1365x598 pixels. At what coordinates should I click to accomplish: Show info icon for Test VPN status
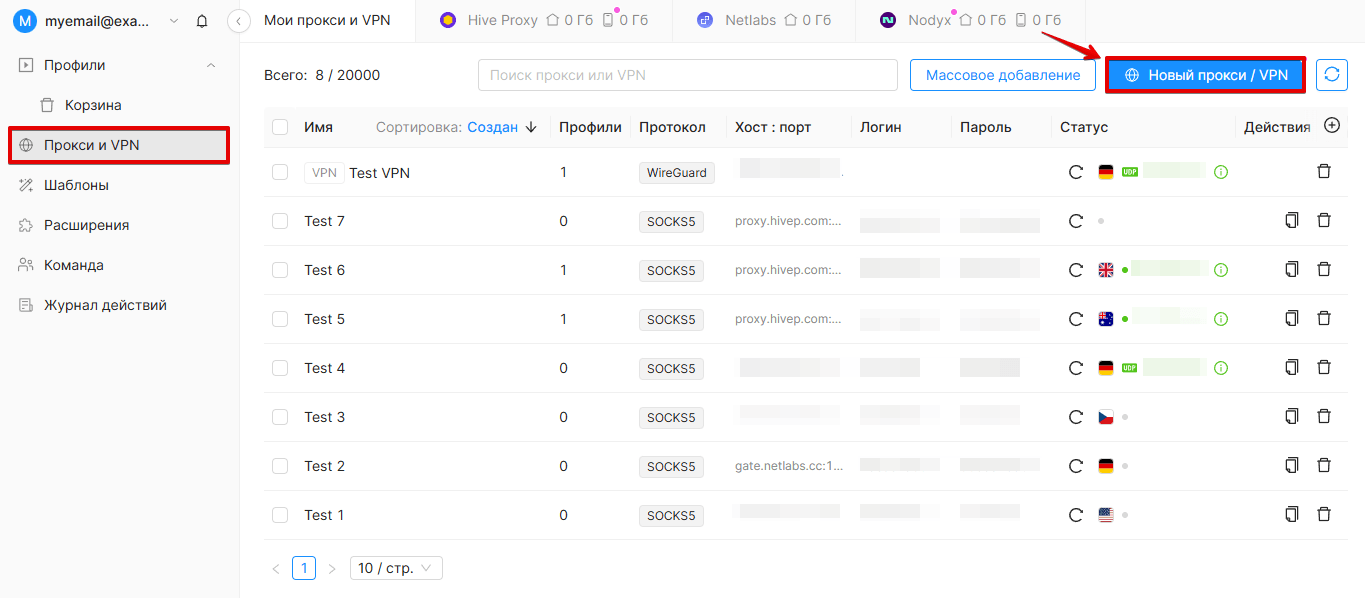click(x=1220, y=172)
